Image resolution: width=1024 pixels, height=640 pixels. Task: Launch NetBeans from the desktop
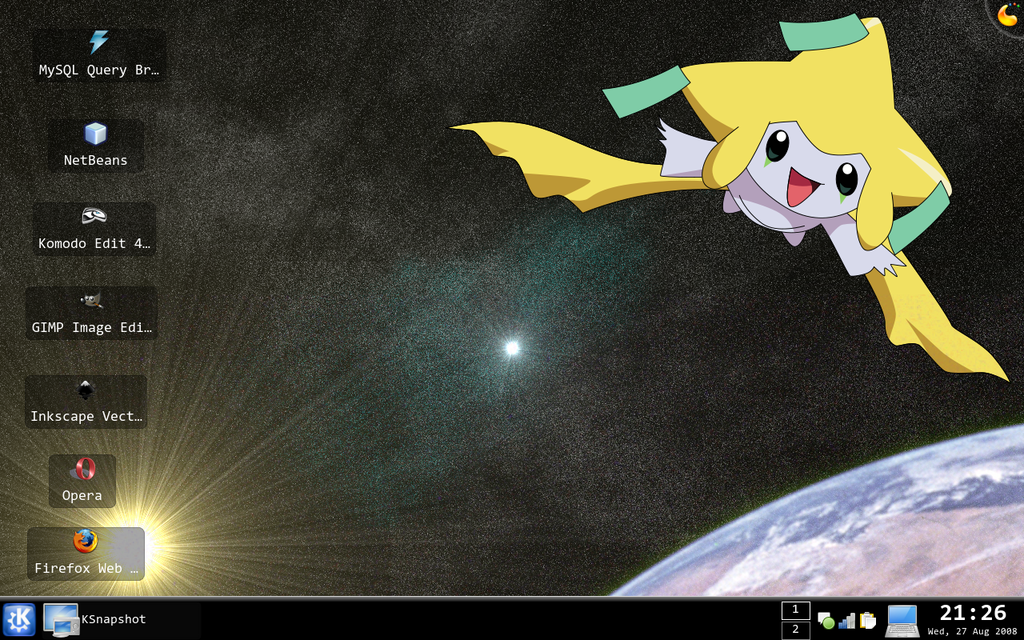coord(95,146)
